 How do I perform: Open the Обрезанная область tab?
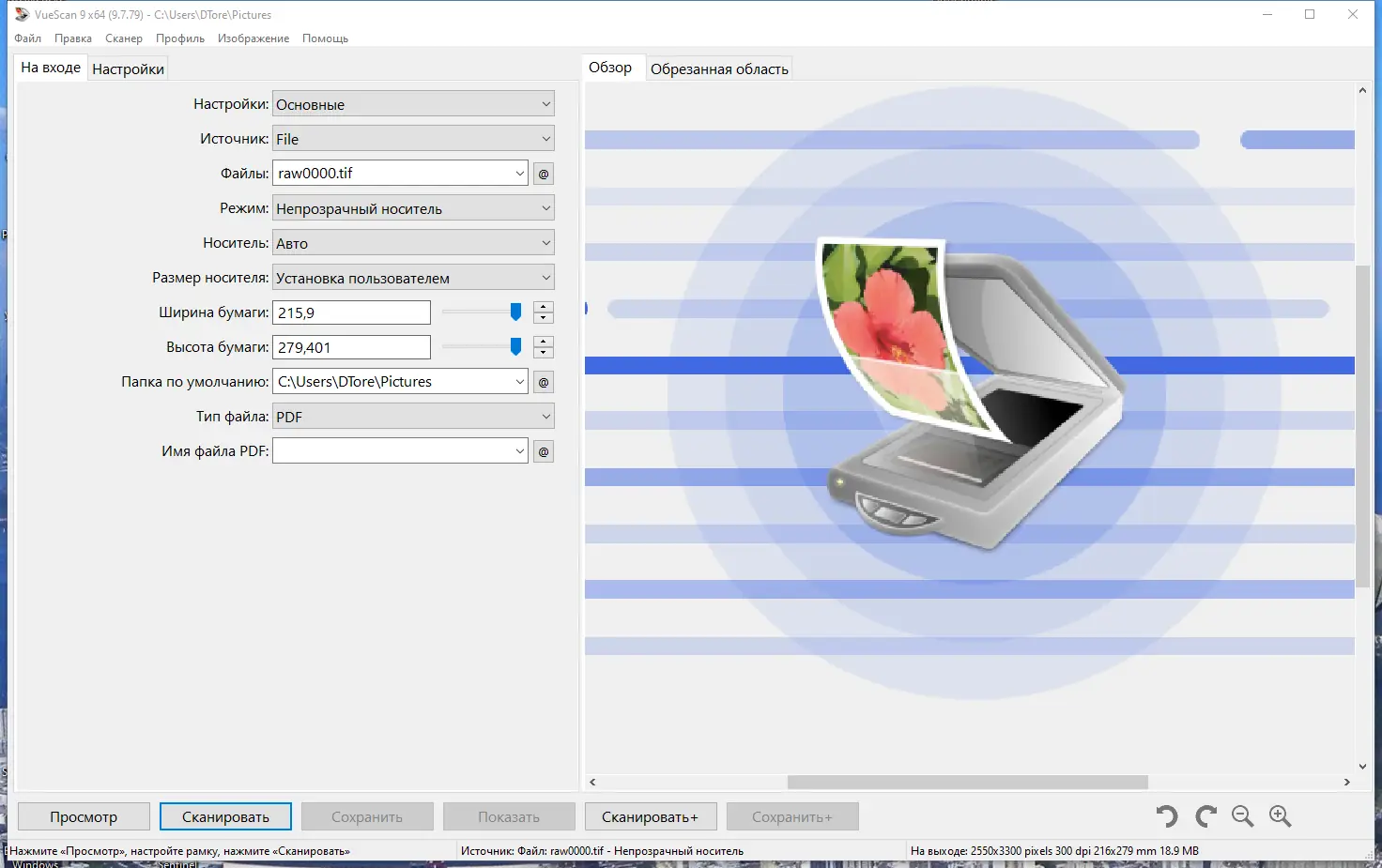coord(719,68)
